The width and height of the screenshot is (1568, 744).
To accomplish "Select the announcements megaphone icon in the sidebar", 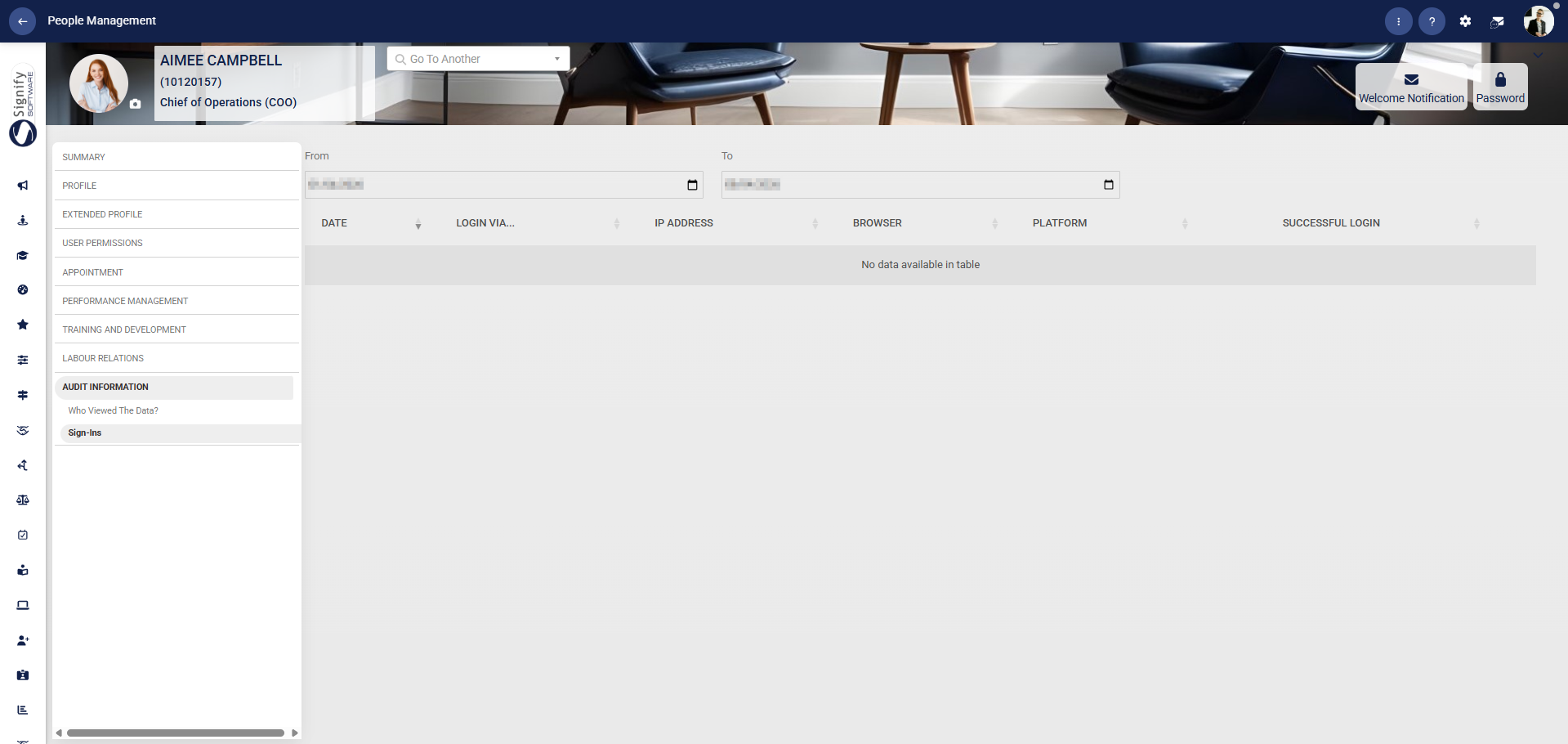I will click(x=22, y=186).
